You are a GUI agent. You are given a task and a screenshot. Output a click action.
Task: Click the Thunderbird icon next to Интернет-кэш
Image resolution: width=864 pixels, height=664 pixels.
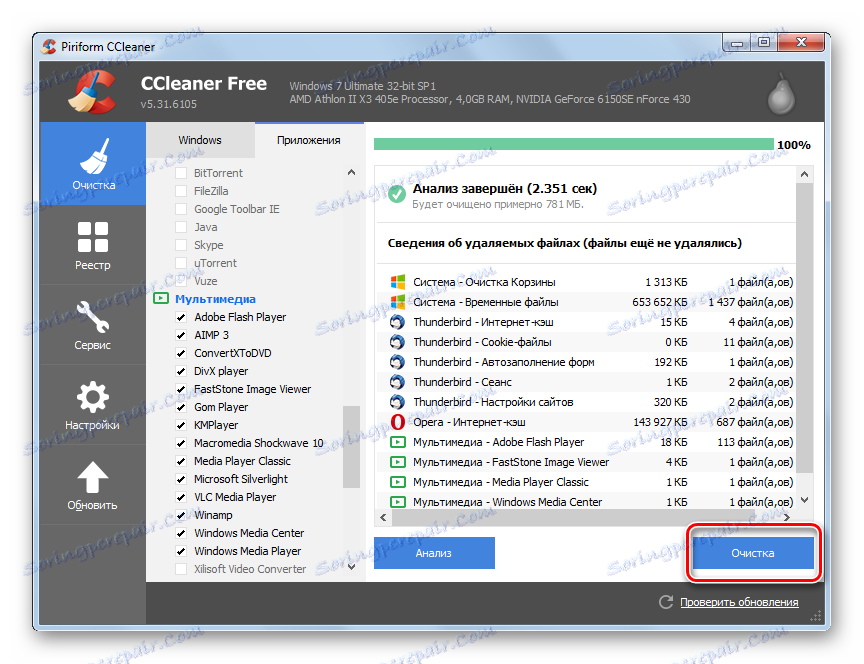(396, 321)
